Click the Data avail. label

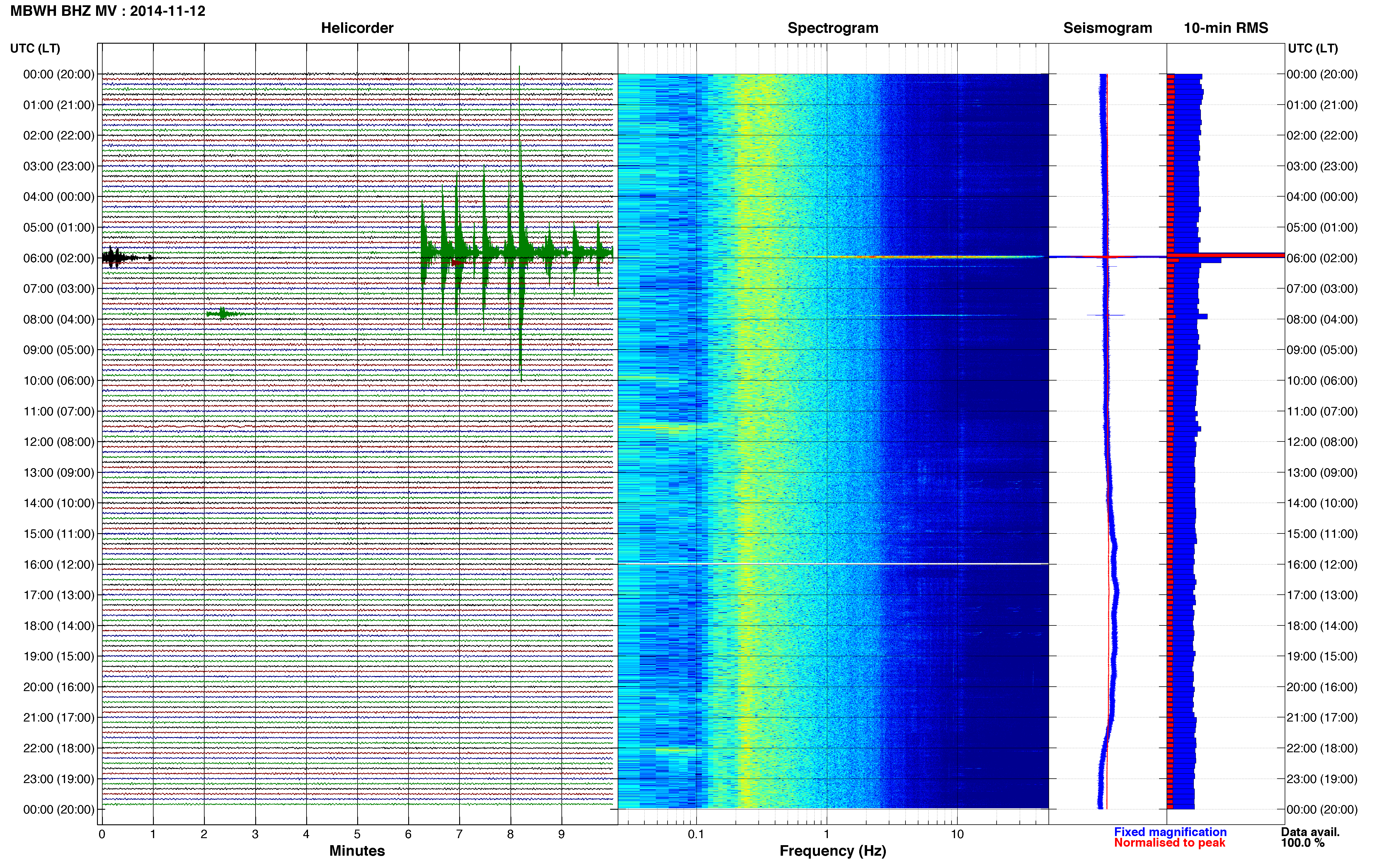pyautogui.click(x=1310, y=832)
